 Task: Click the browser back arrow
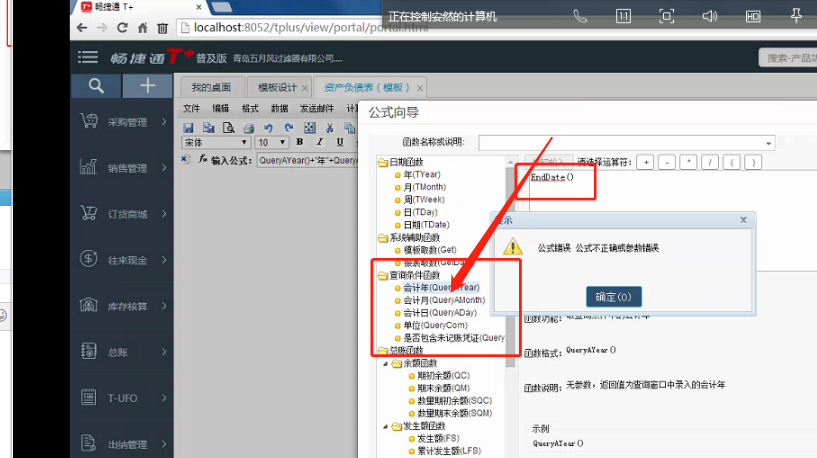[82, 28]
